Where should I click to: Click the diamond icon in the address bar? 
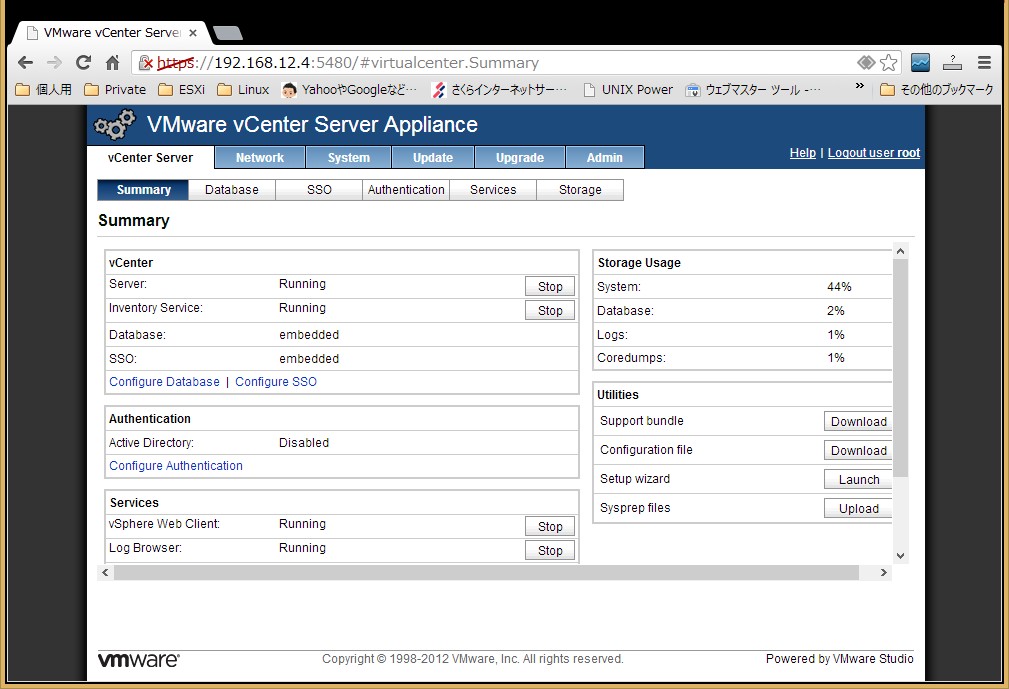pyautogui.click(x=866, y=62)
